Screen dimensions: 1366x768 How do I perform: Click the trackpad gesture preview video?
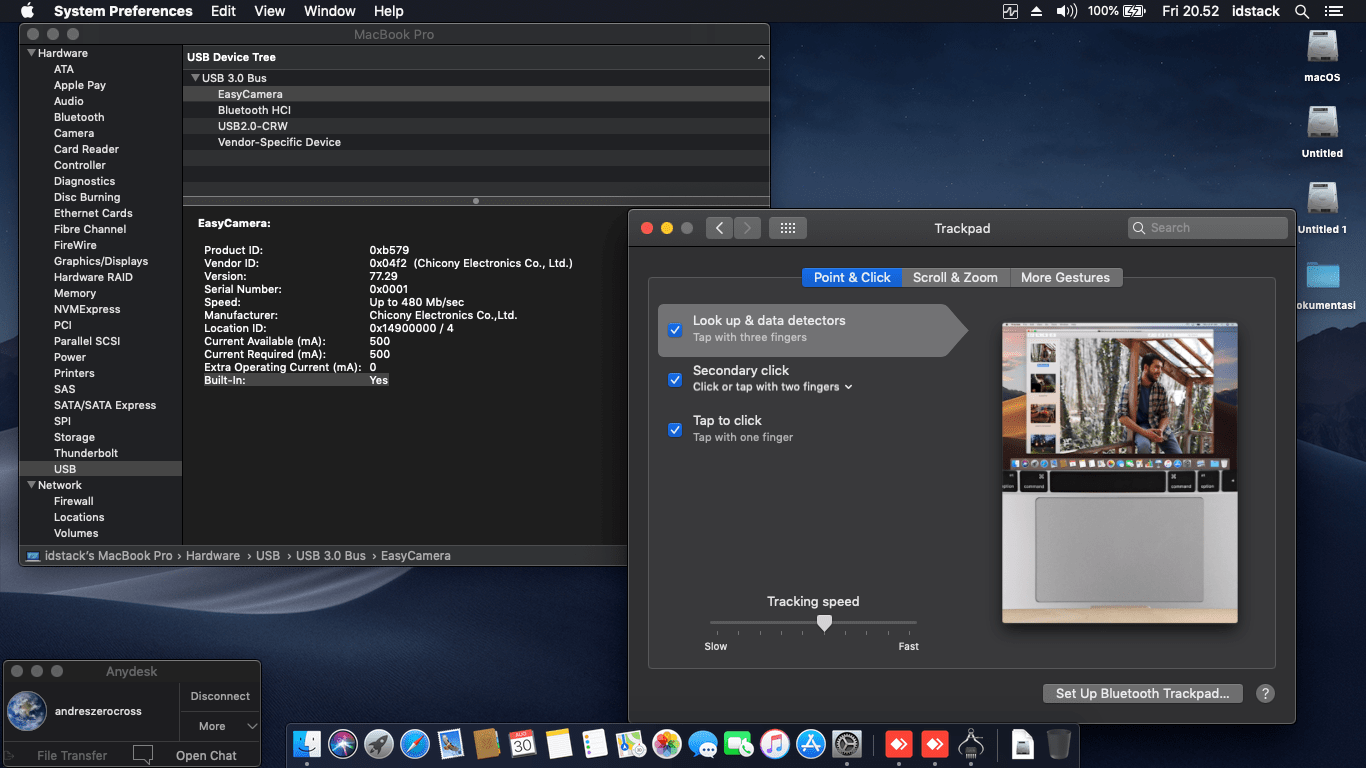[x=1120, y=472]
